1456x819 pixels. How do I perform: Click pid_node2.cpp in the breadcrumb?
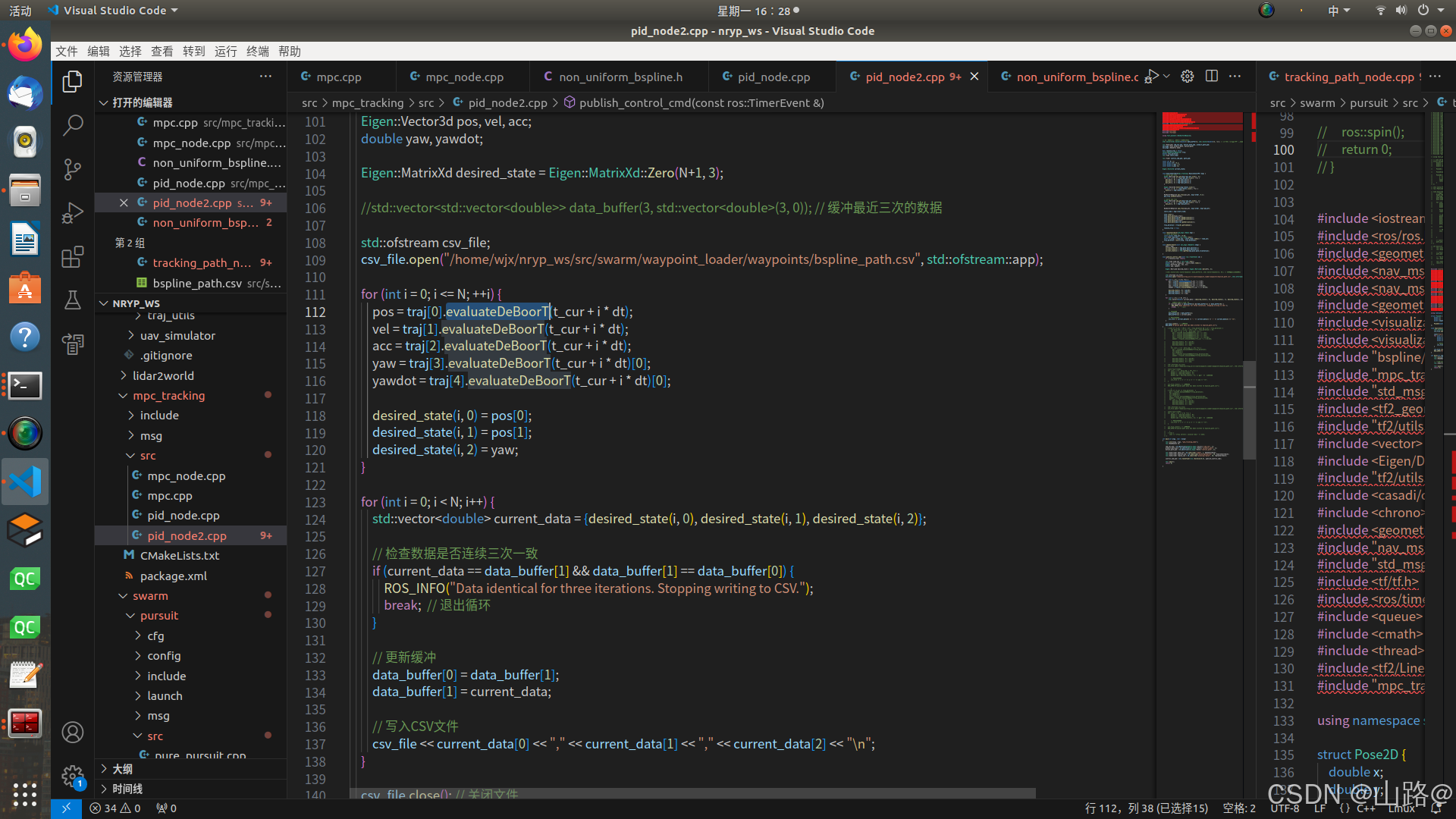point(507,103)
